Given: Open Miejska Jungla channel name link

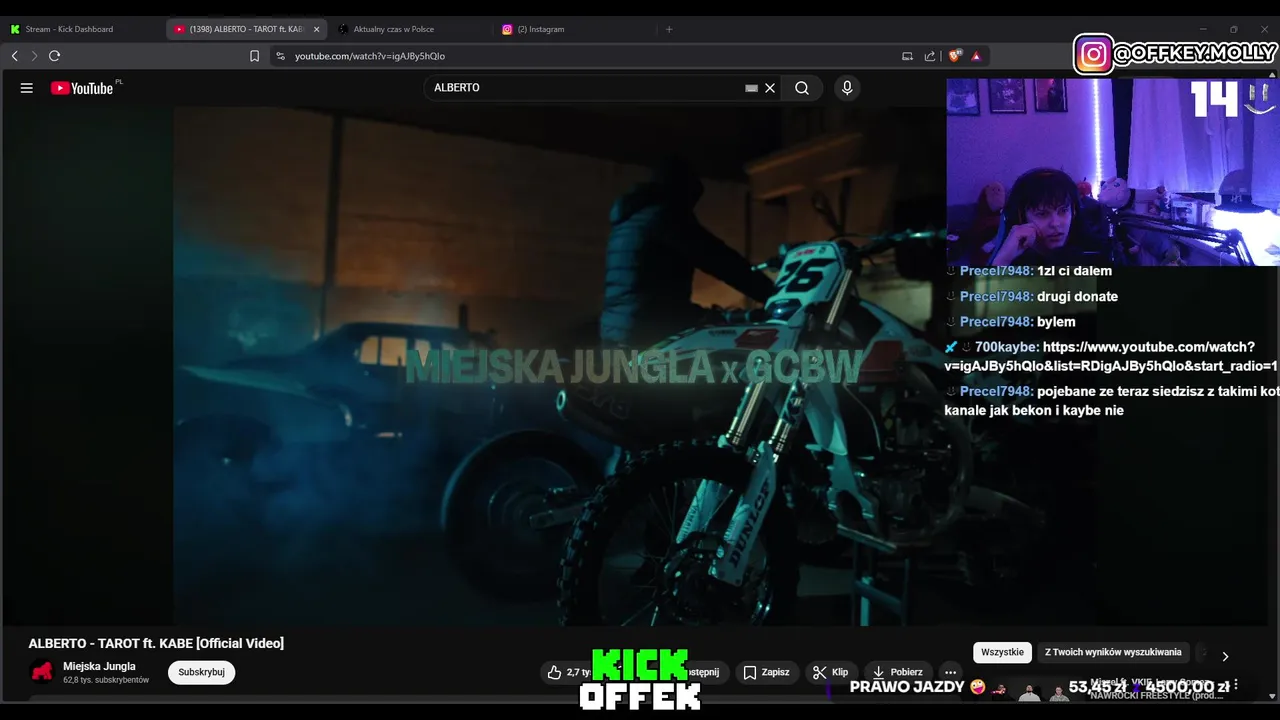Looking at the screenshot, I should click(x=99, y=666).
